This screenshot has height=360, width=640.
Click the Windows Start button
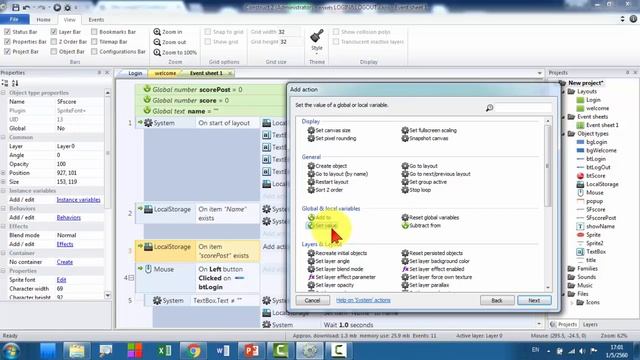11,351
